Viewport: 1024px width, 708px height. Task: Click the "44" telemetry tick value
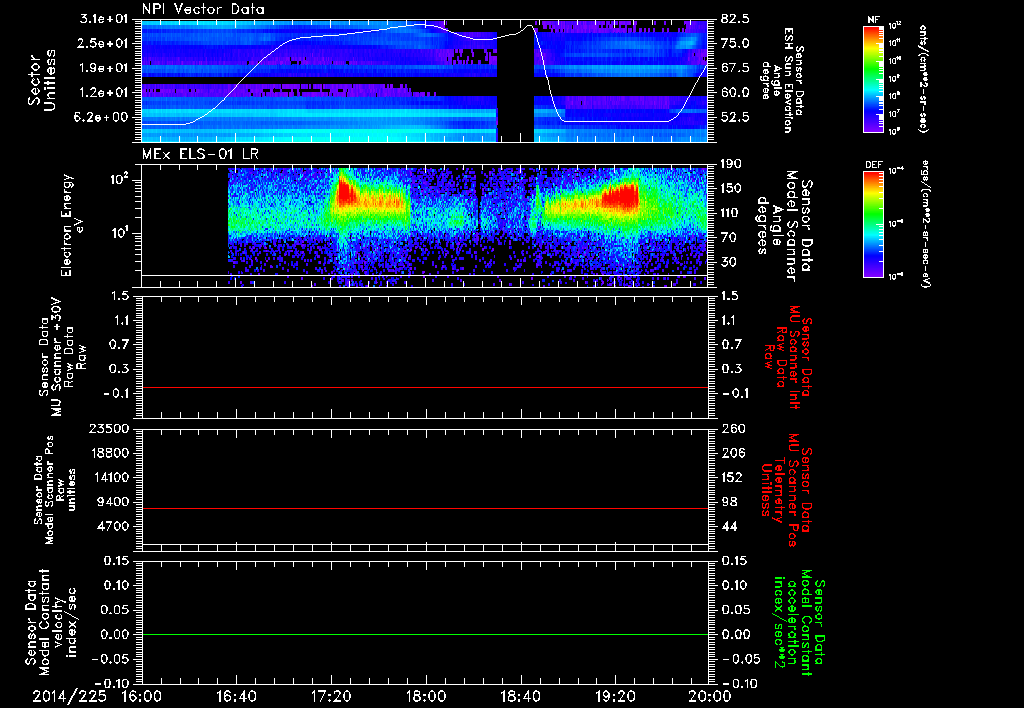pos(729,526)
